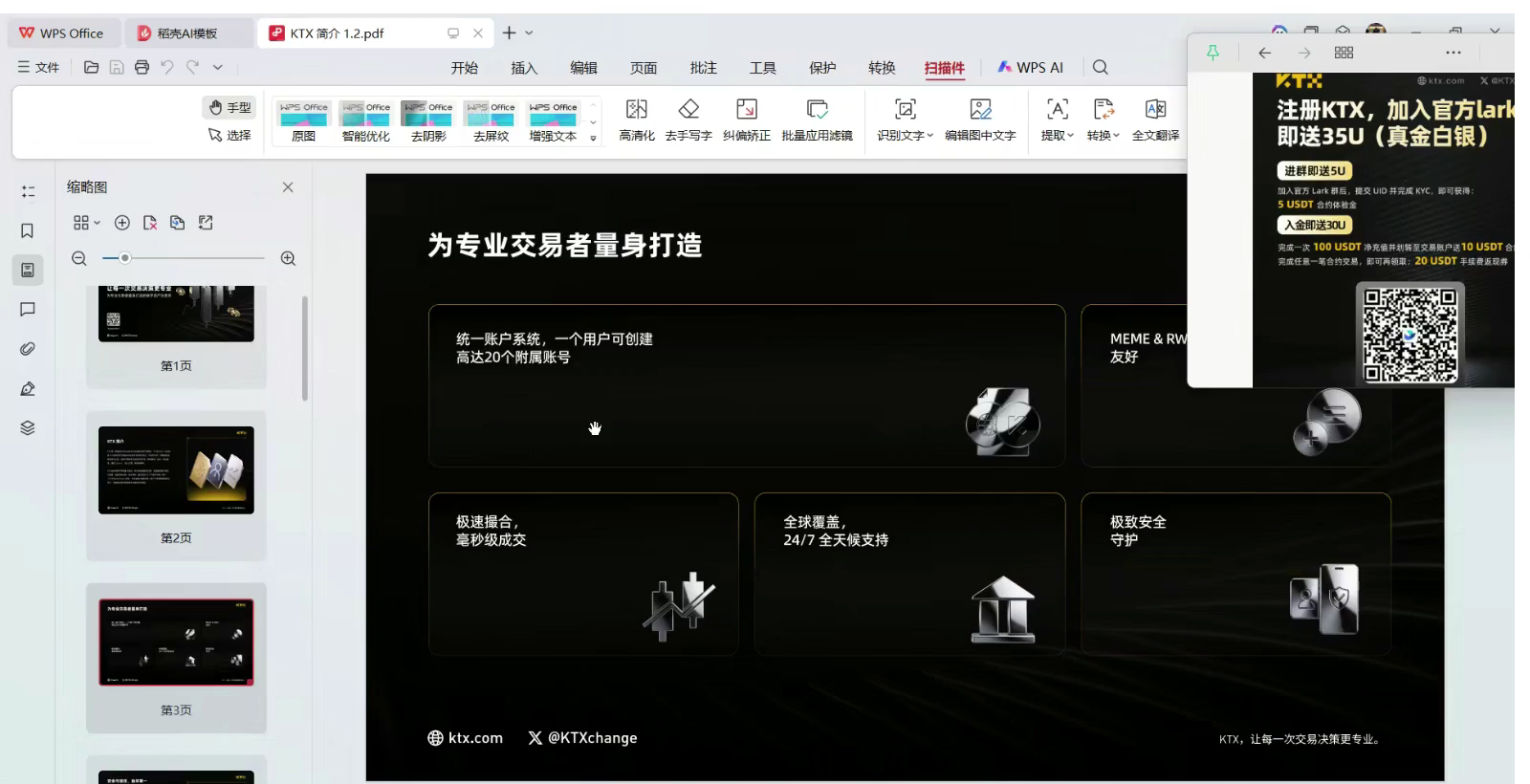Viewport: 1530px width, 784px height.
Task: Open the 识别文字 dropdown
Action: (905, 120)
